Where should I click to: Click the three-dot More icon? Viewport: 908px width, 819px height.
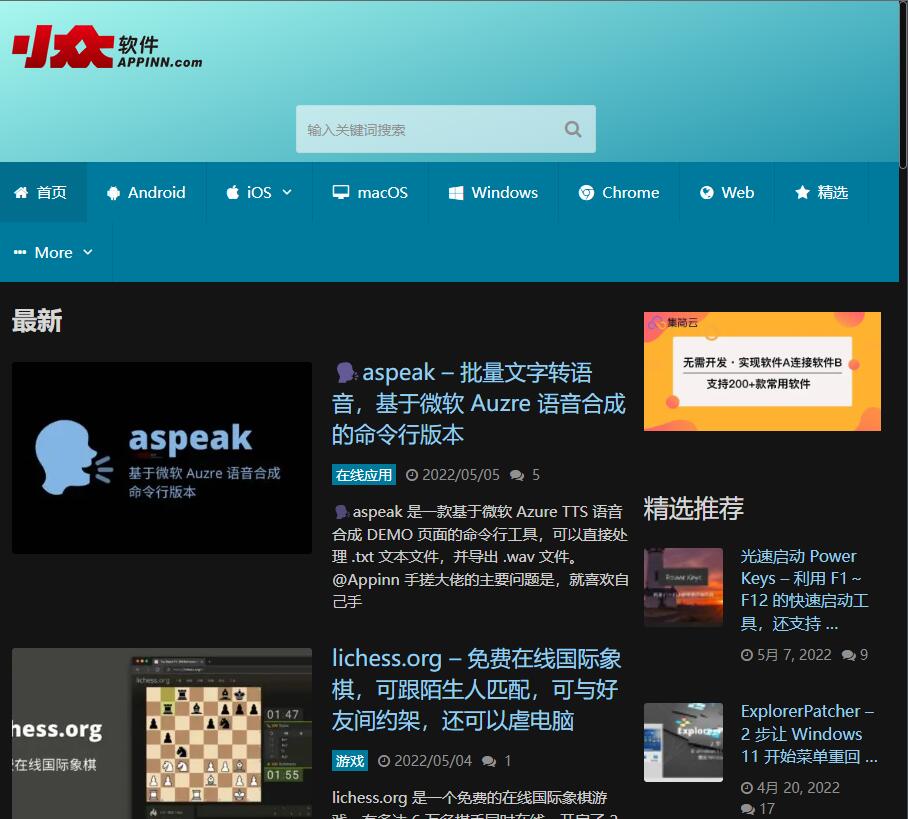[x=20, y=253]
